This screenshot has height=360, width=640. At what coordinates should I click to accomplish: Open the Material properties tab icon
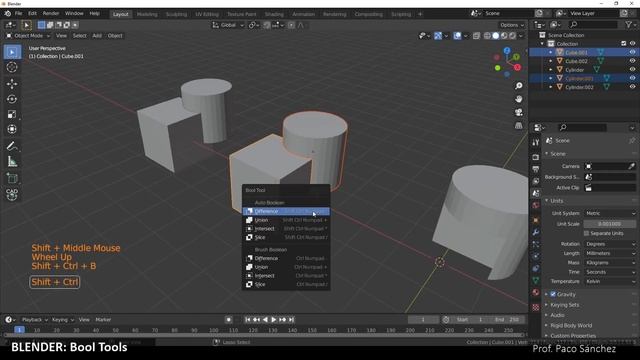pyautogui.click(x=536, y=293)
